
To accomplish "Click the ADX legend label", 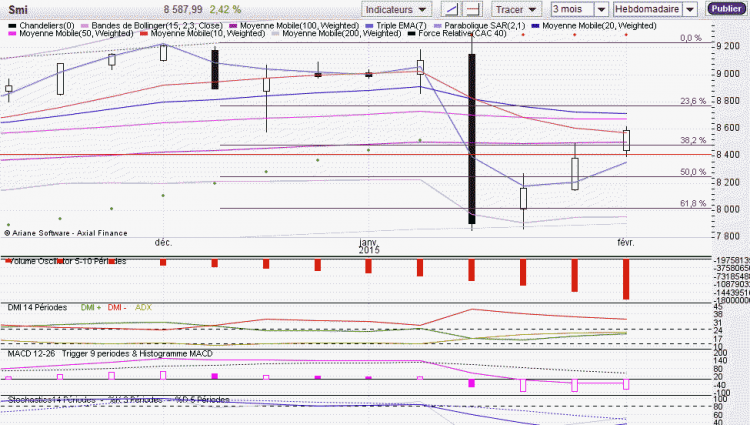I will click(143, 307).
